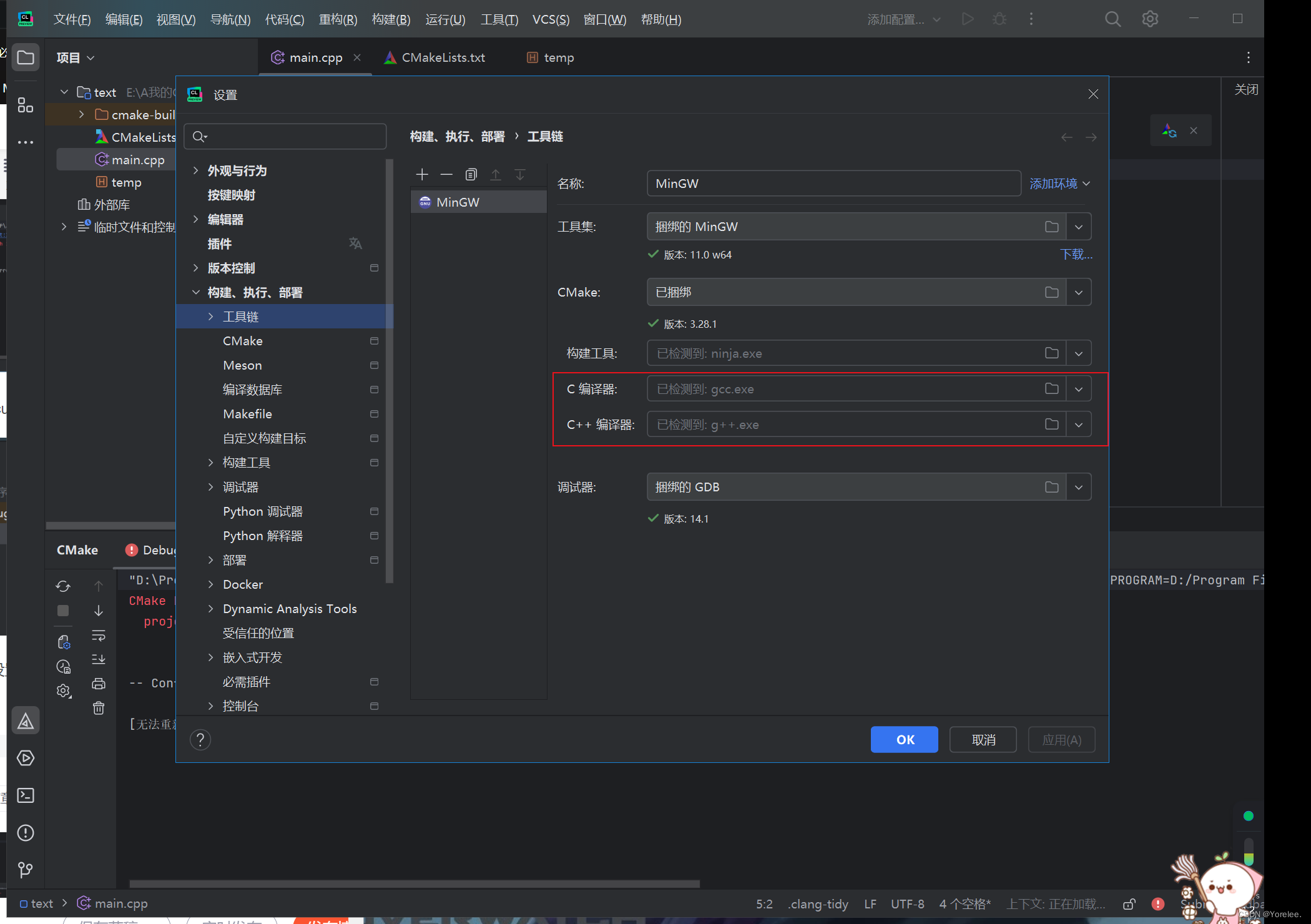
Task: Collapse 构建、执行、部署 settings group
Action: 195,292
